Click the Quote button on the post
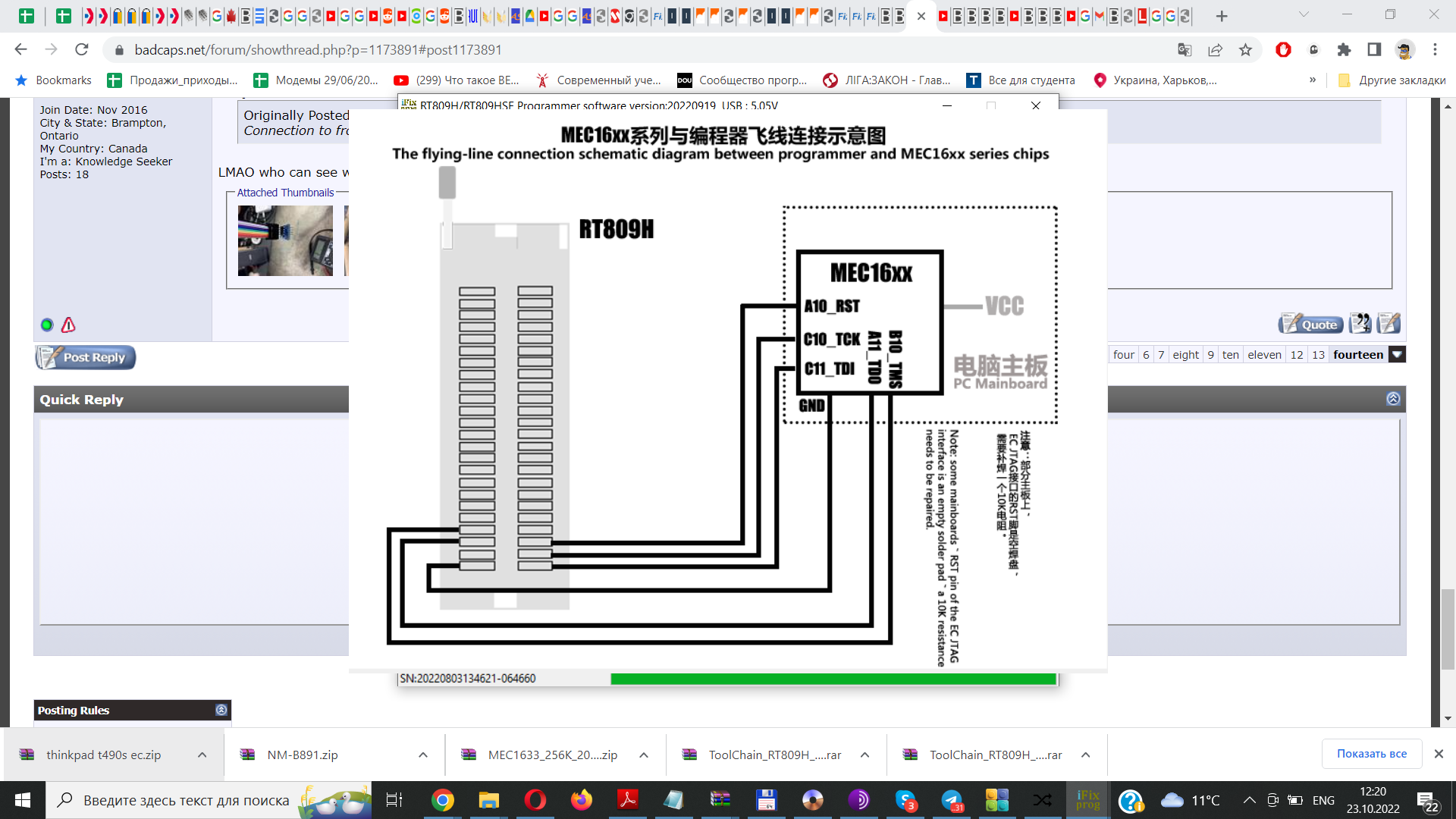Screen dimensions: 1456x819 [1310, 325]
